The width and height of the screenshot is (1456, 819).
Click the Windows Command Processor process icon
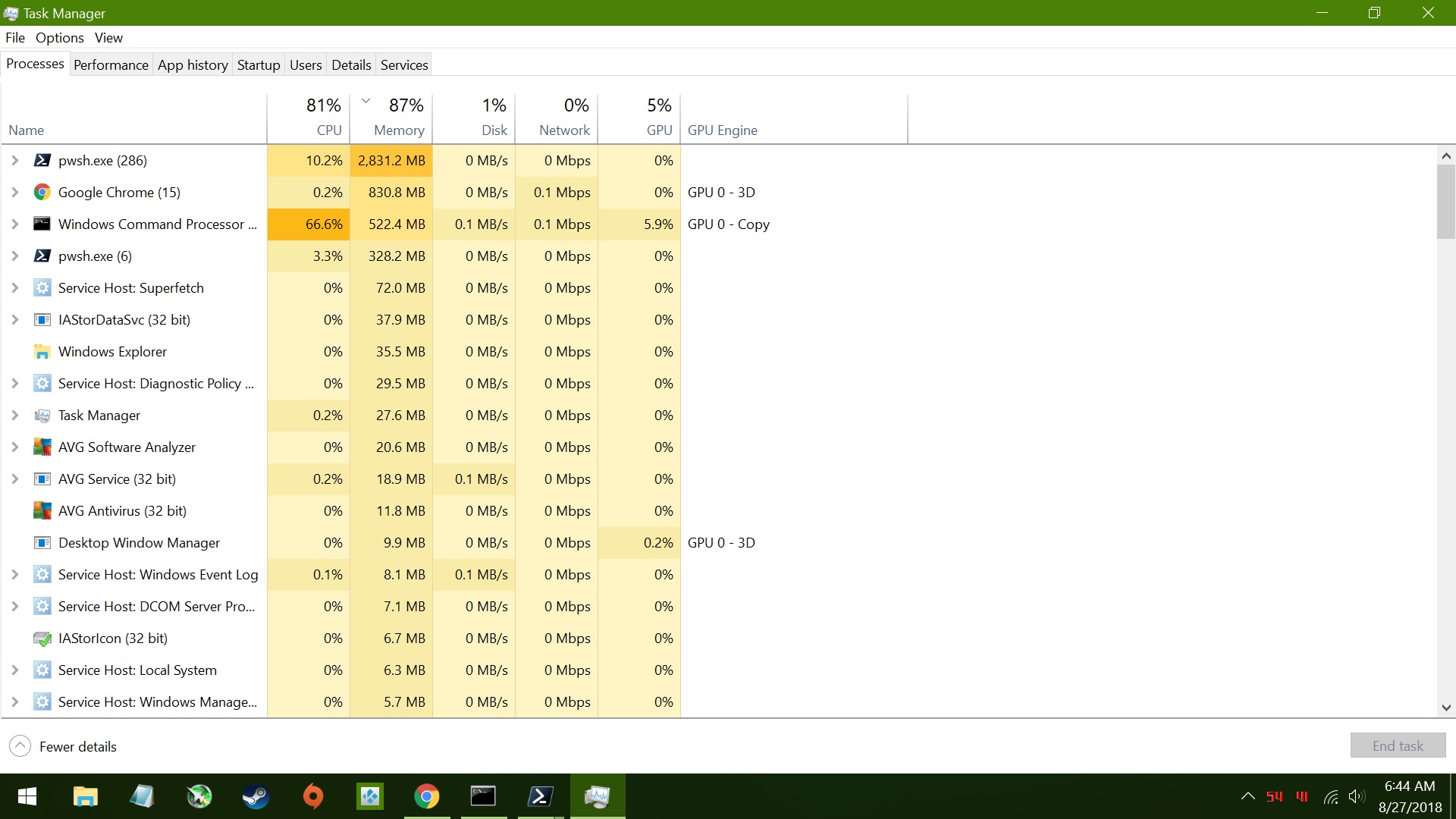point(42,224)
